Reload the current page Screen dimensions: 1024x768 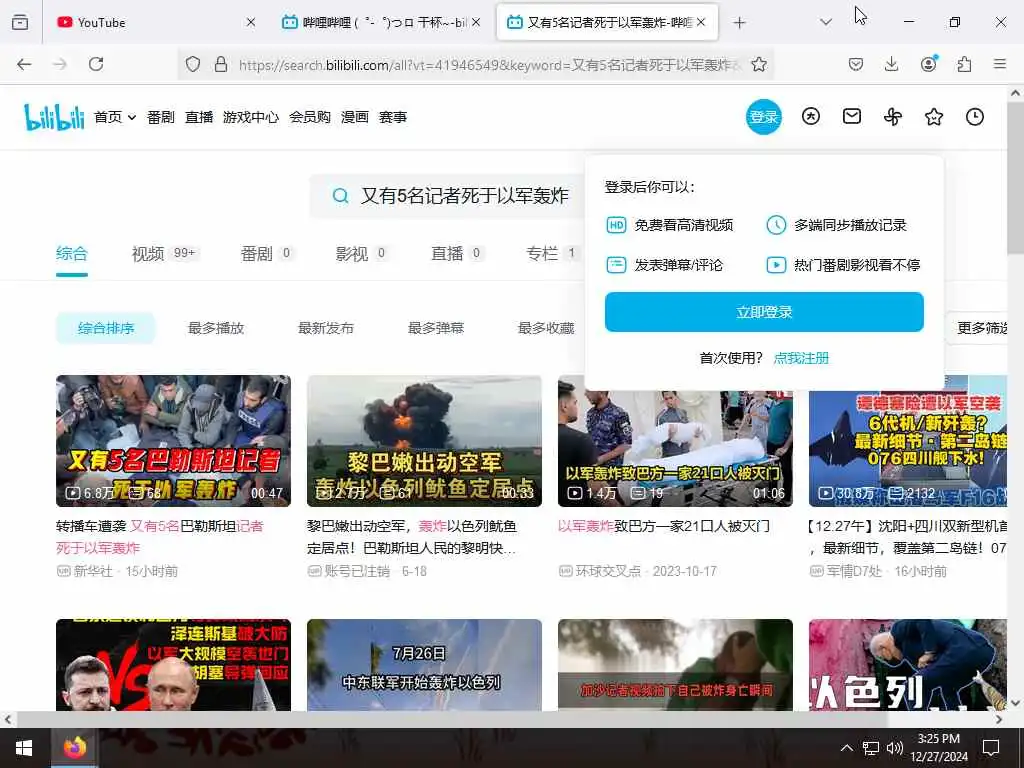pyautogui.click(x=96, y=64)
